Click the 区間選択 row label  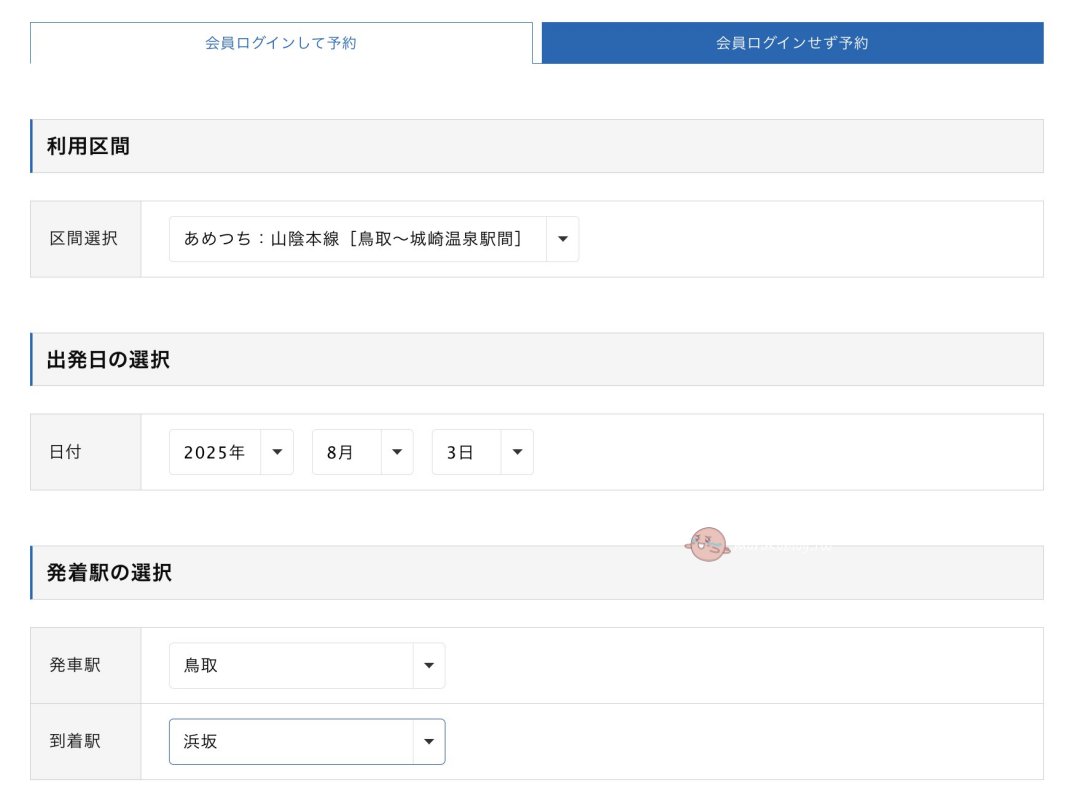[x=83, y=239]
